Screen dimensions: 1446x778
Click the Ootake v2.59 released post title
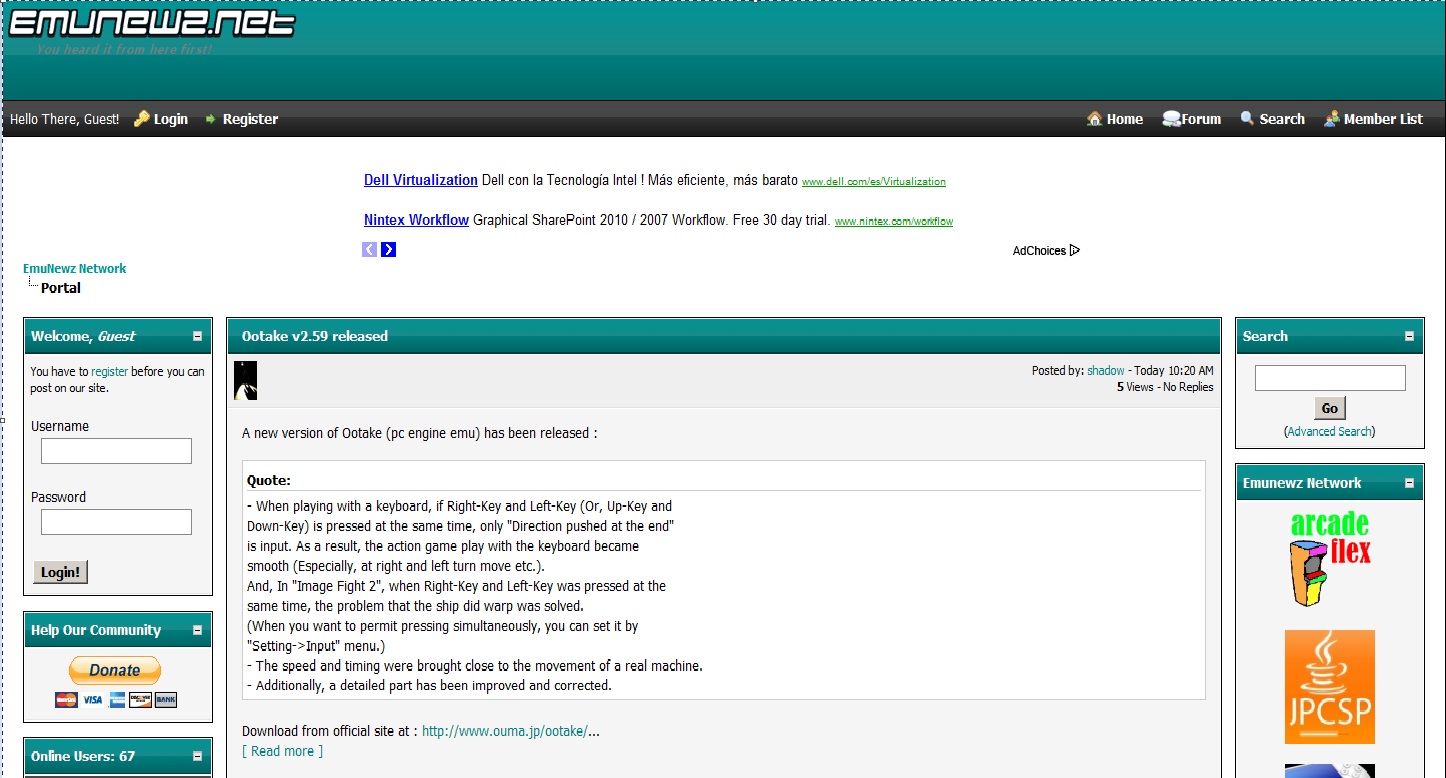coord(315,336)
